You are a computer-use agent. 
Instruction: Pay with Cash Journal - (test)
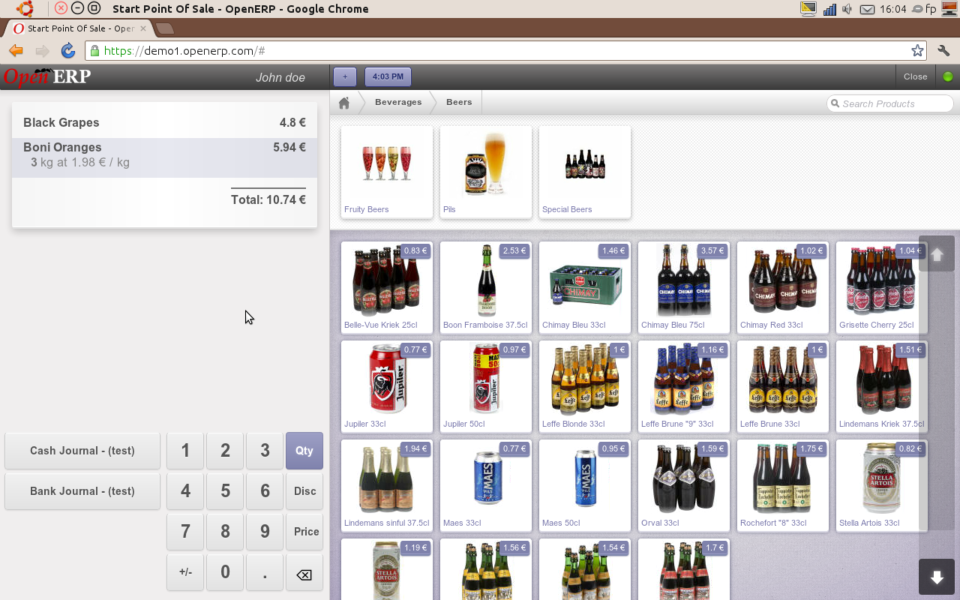[82, 451]
